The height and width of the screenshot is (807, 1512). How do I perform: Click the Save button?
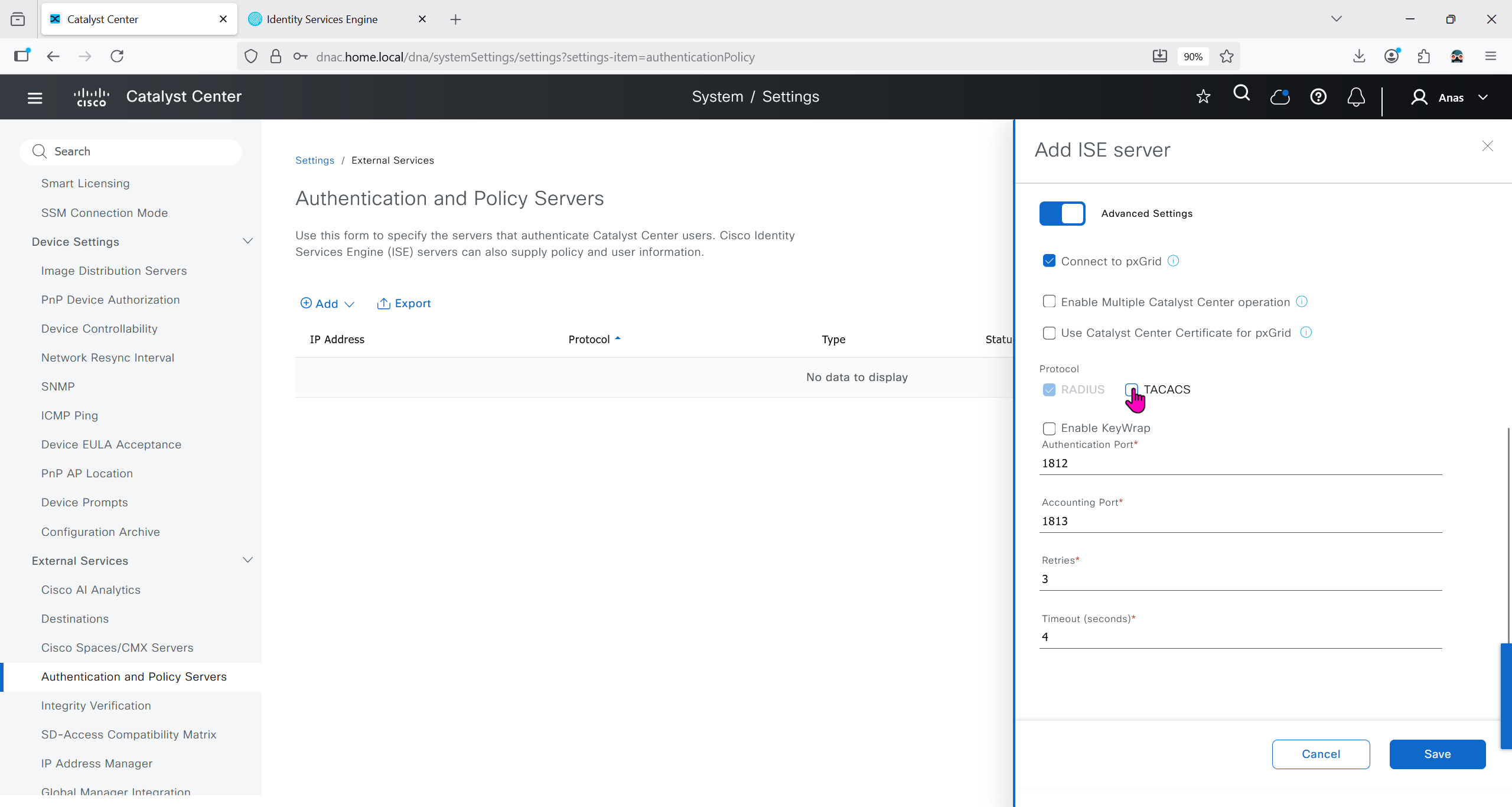pos(1437,754)
